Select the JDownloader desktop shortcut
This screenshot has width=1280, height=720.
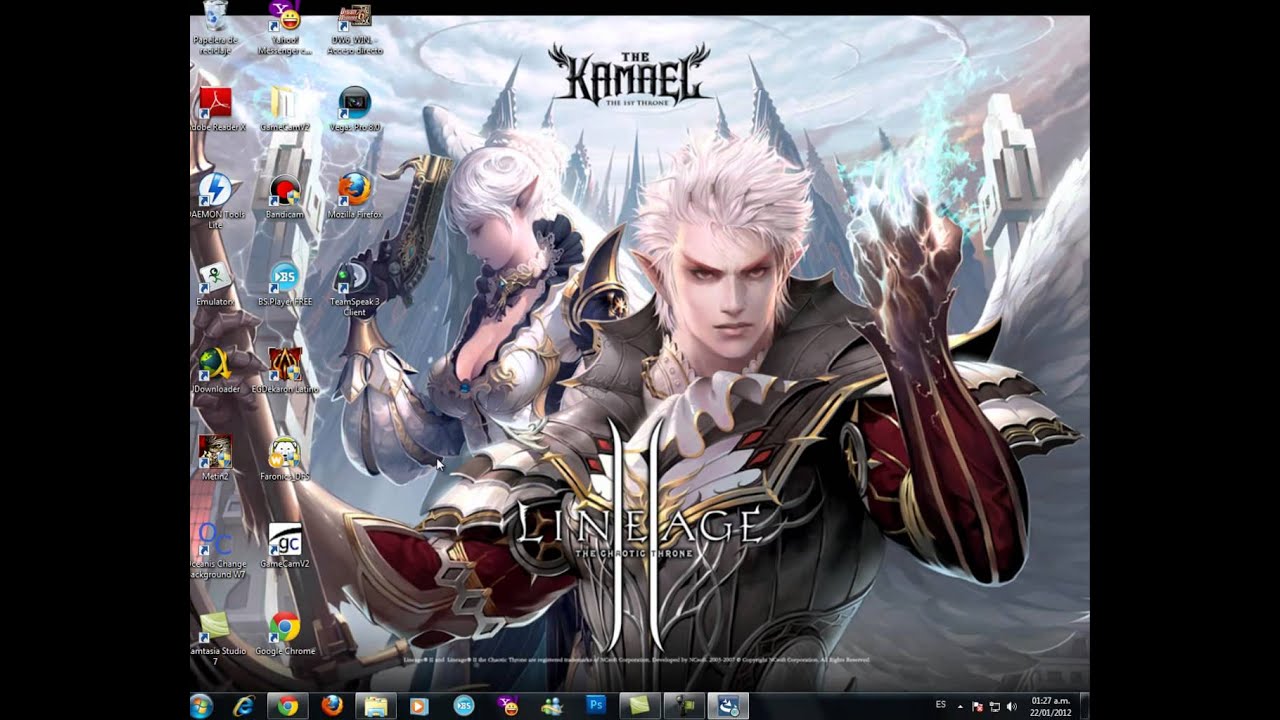tap(215, 371)
